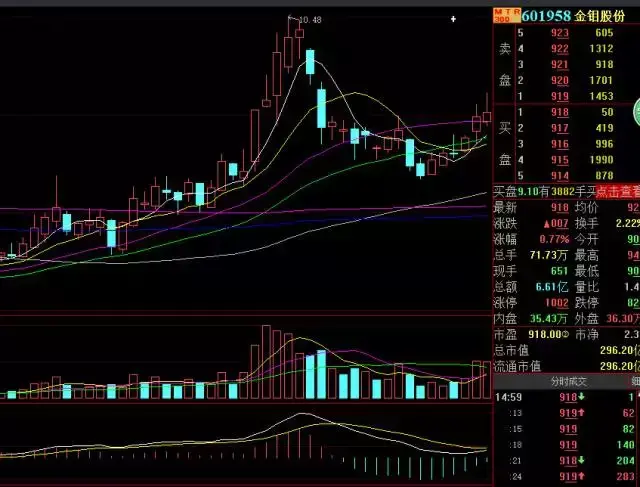Click the red up arrow in :13 trade row
The image size is (640, 487).
[x=580, y=411]
